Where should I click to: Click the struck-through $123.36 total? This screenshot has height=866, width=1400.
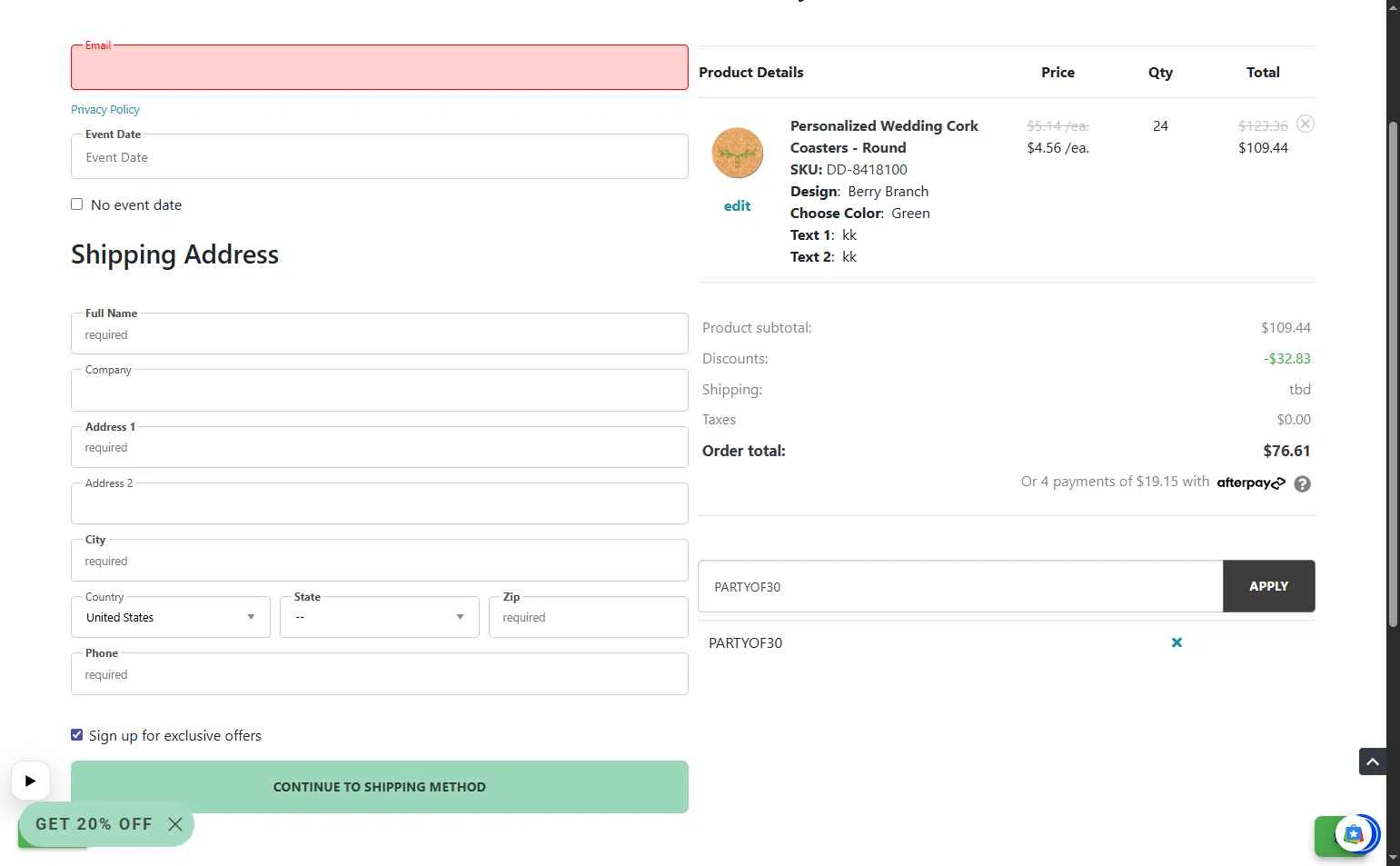click(x=1263, y=125)
